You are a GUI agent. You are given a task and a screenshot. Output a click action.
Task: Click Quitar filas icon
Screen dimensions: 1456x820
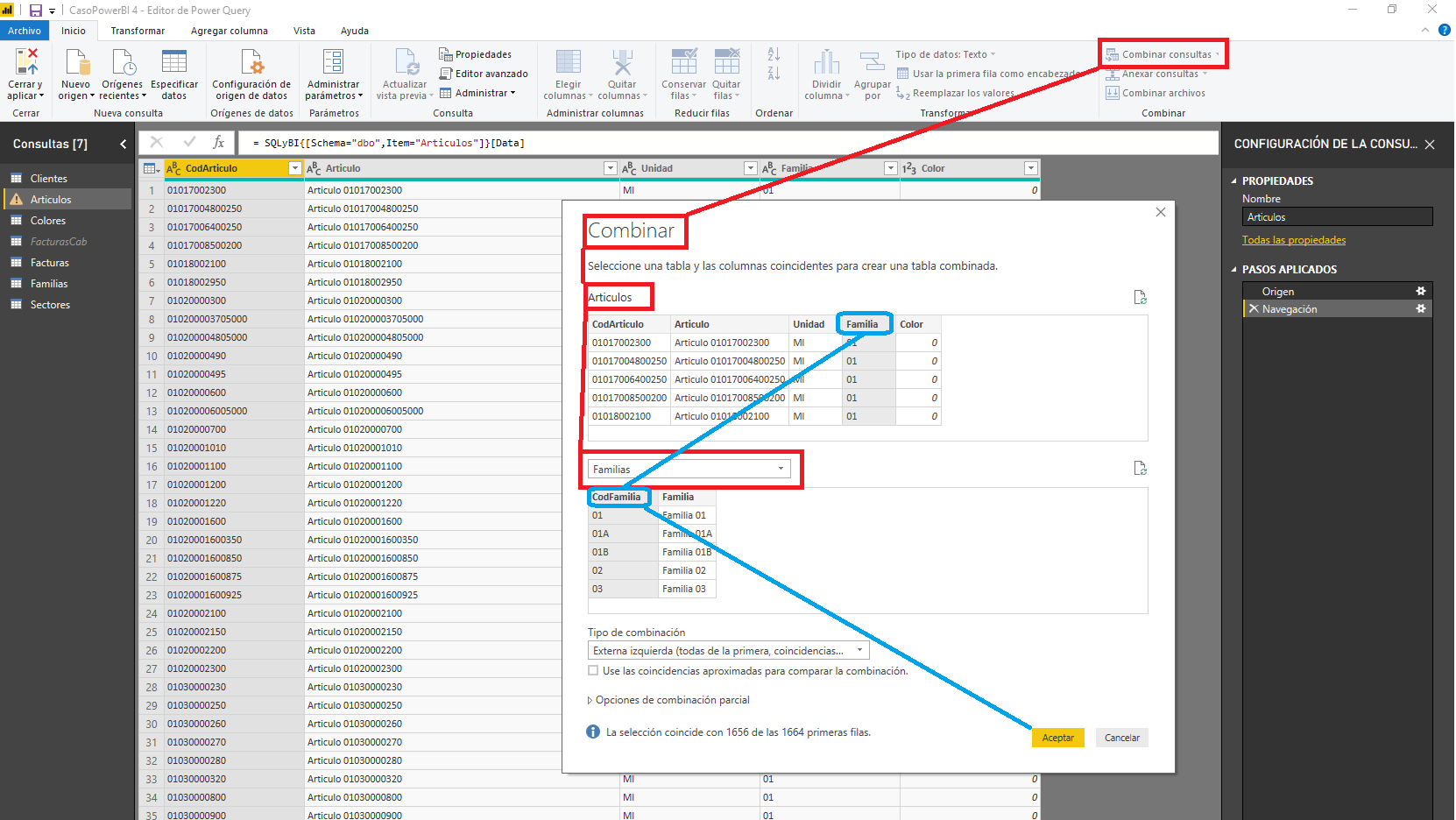(x=726, y=62)
